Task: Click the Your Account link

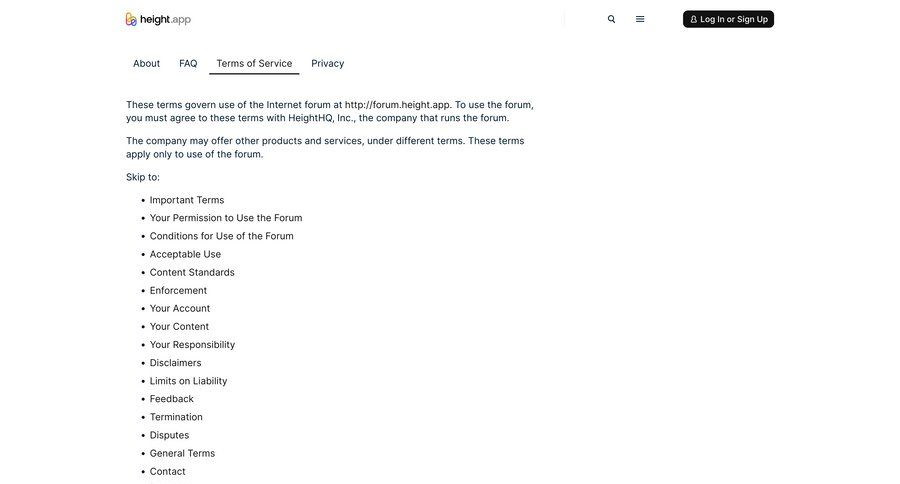Action: pos(180,308)
